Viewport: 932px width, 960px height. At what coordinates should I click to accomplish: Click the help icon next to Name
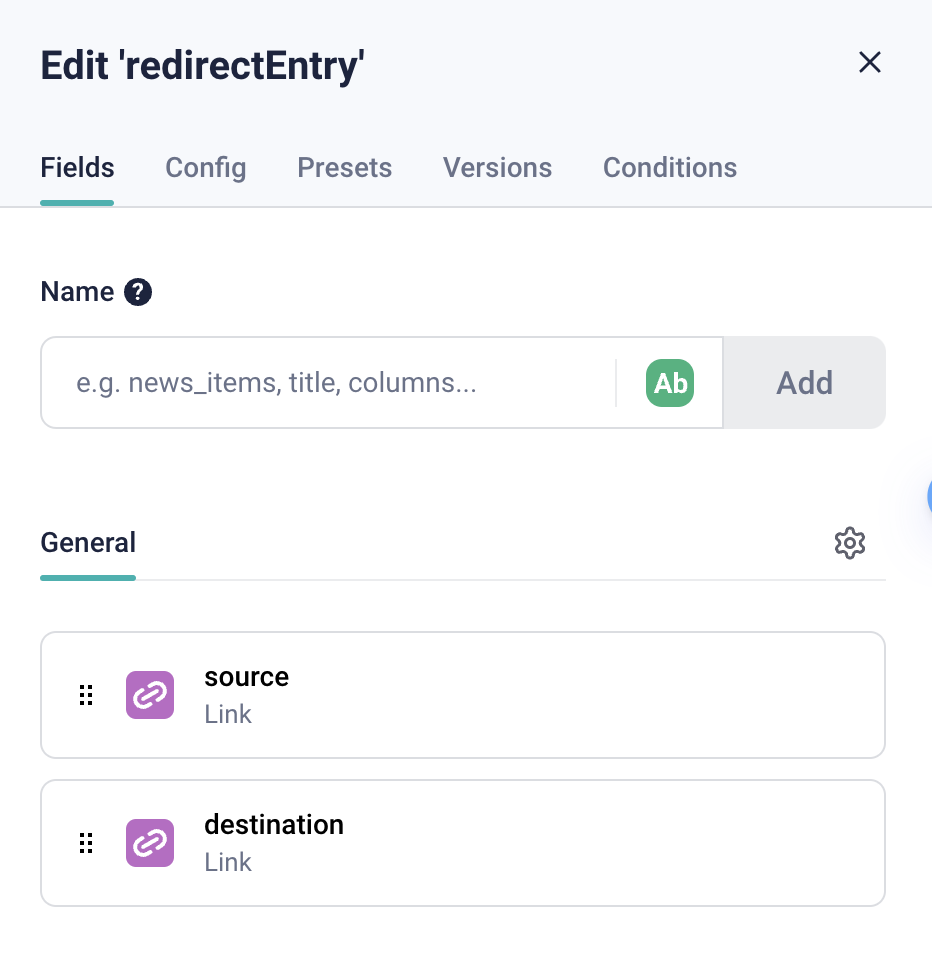click(137, 291)
